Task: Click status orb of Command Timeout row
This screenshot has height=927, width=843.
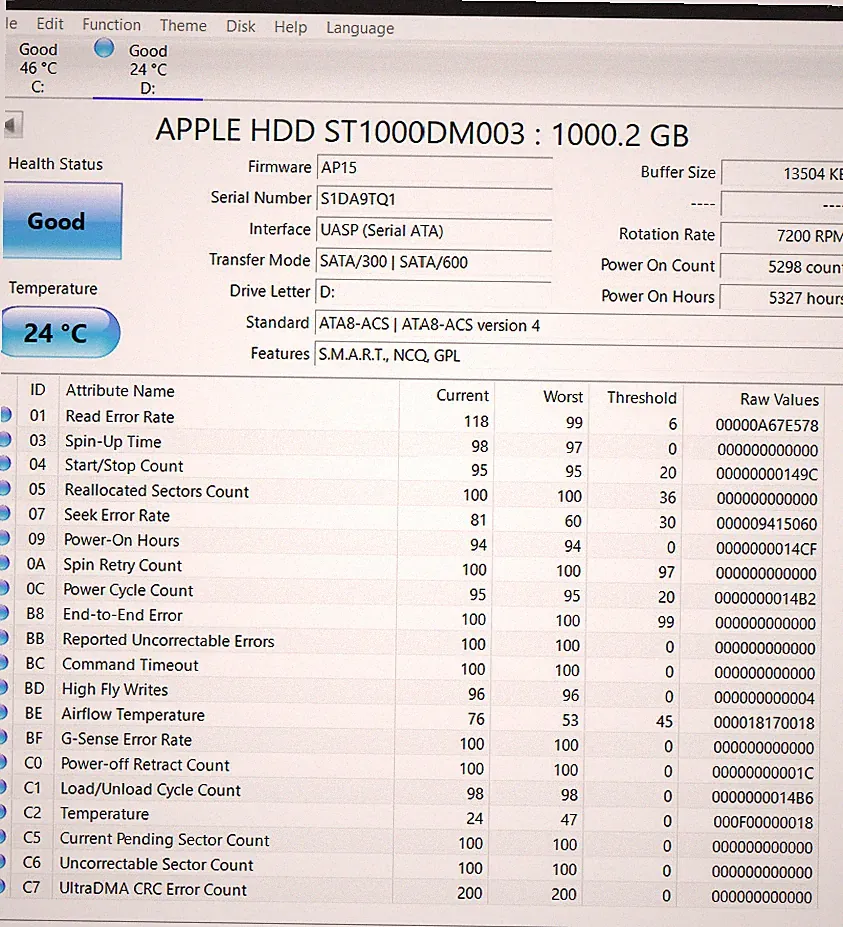Action: click(x=4, y=663)
